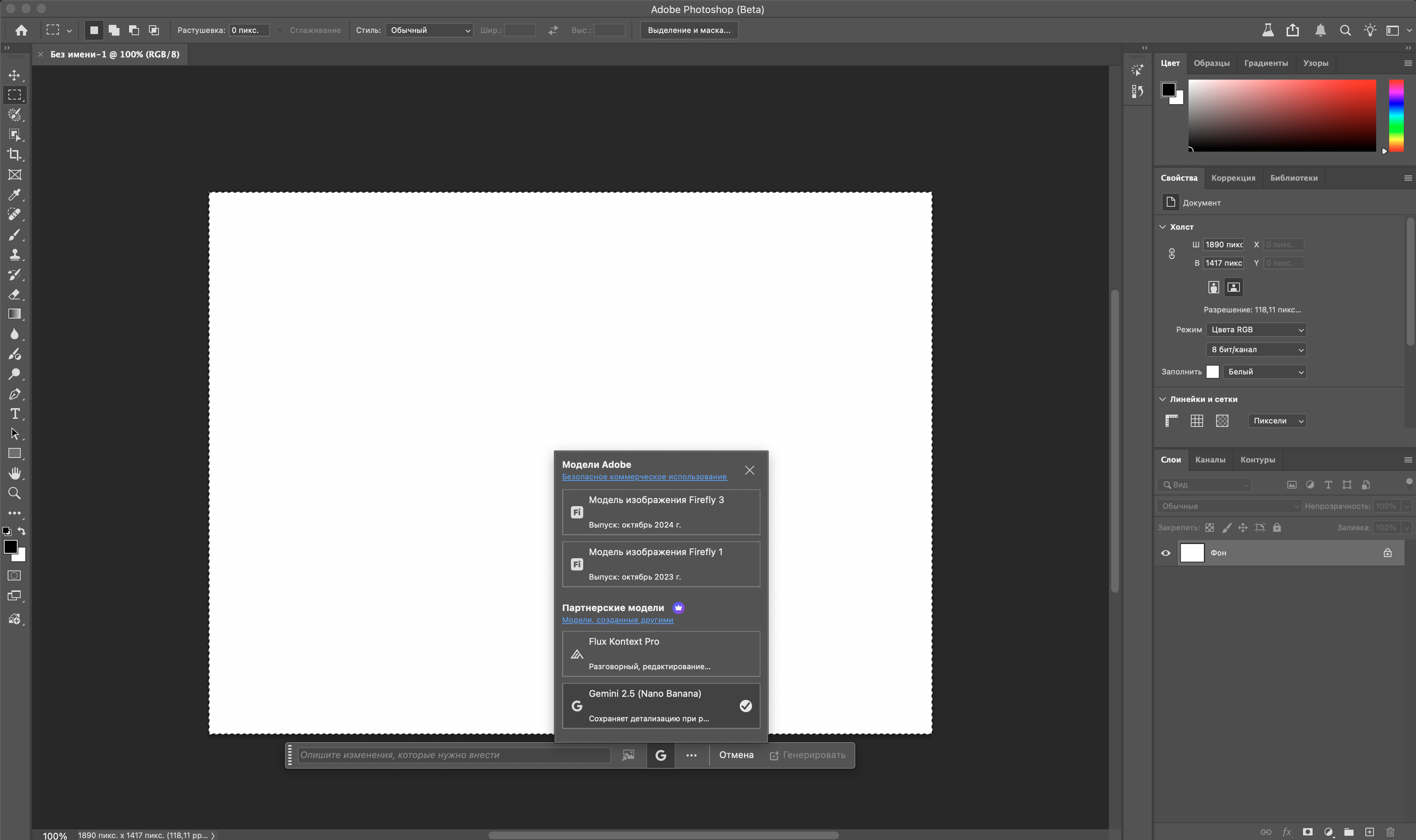The height and width of the screenshot is (840, 1416).
Task: Toggle the Сглаживание checkbox
Action: click(x=280, y=30)
